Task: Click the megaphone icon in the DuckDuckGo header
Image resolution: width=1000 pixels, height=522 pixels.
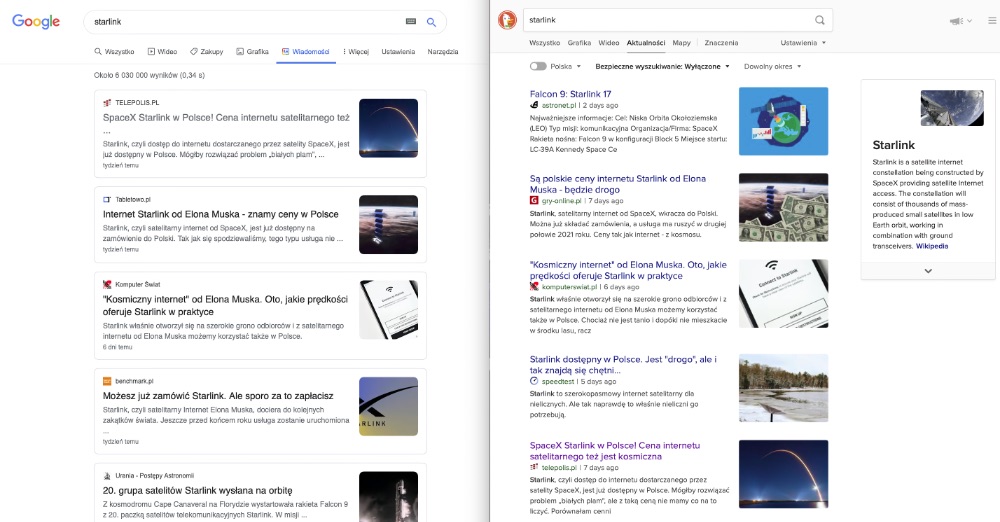Action: coord(955,21)
